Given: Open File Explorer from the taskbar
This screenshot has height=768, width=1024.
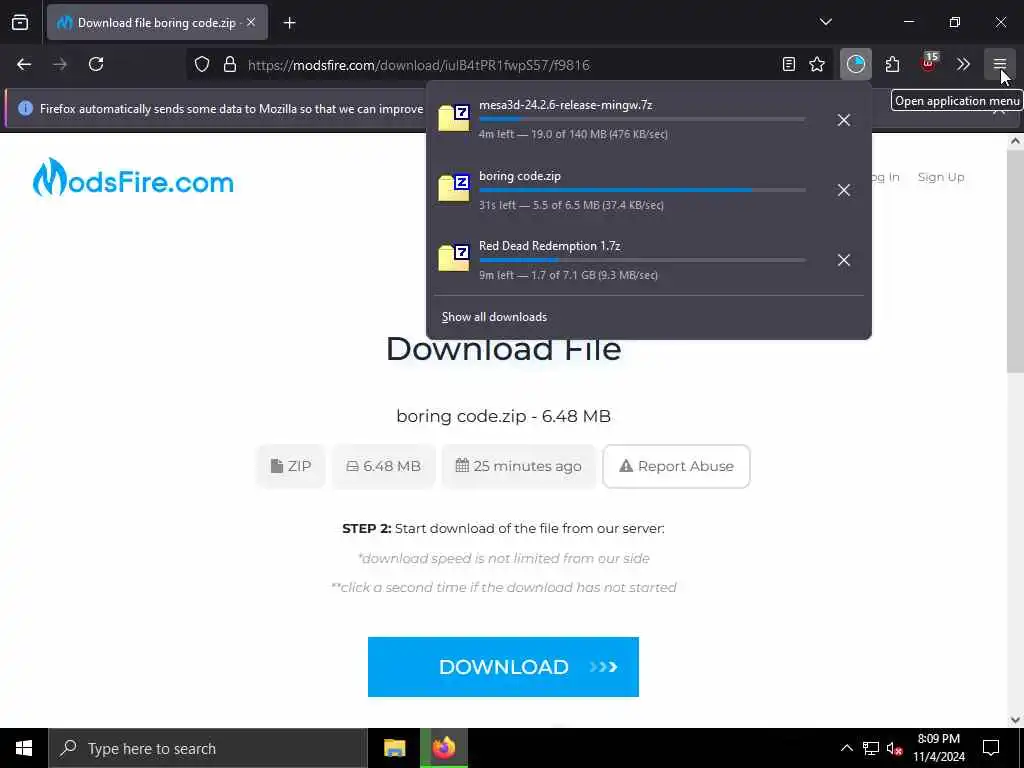Looking at the screenshot, I should pyautogui.click(x=394, y=748).
